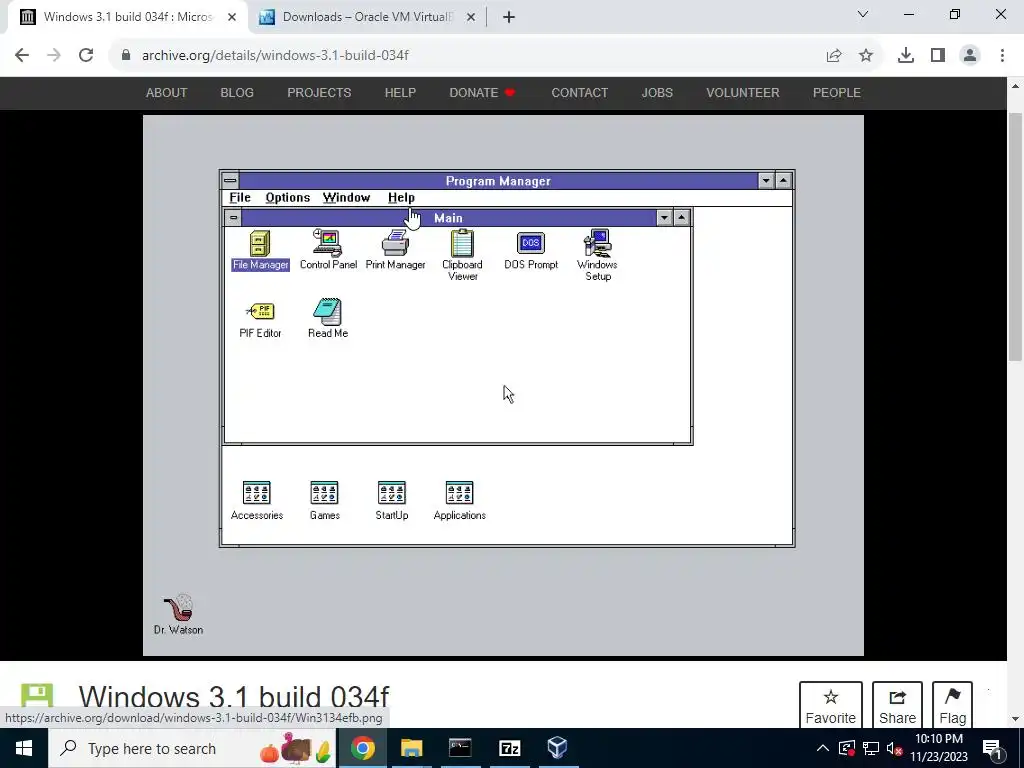Open the 7-Zip taskbar icon
Viewport: 1024px width, 768px height.
509,748
